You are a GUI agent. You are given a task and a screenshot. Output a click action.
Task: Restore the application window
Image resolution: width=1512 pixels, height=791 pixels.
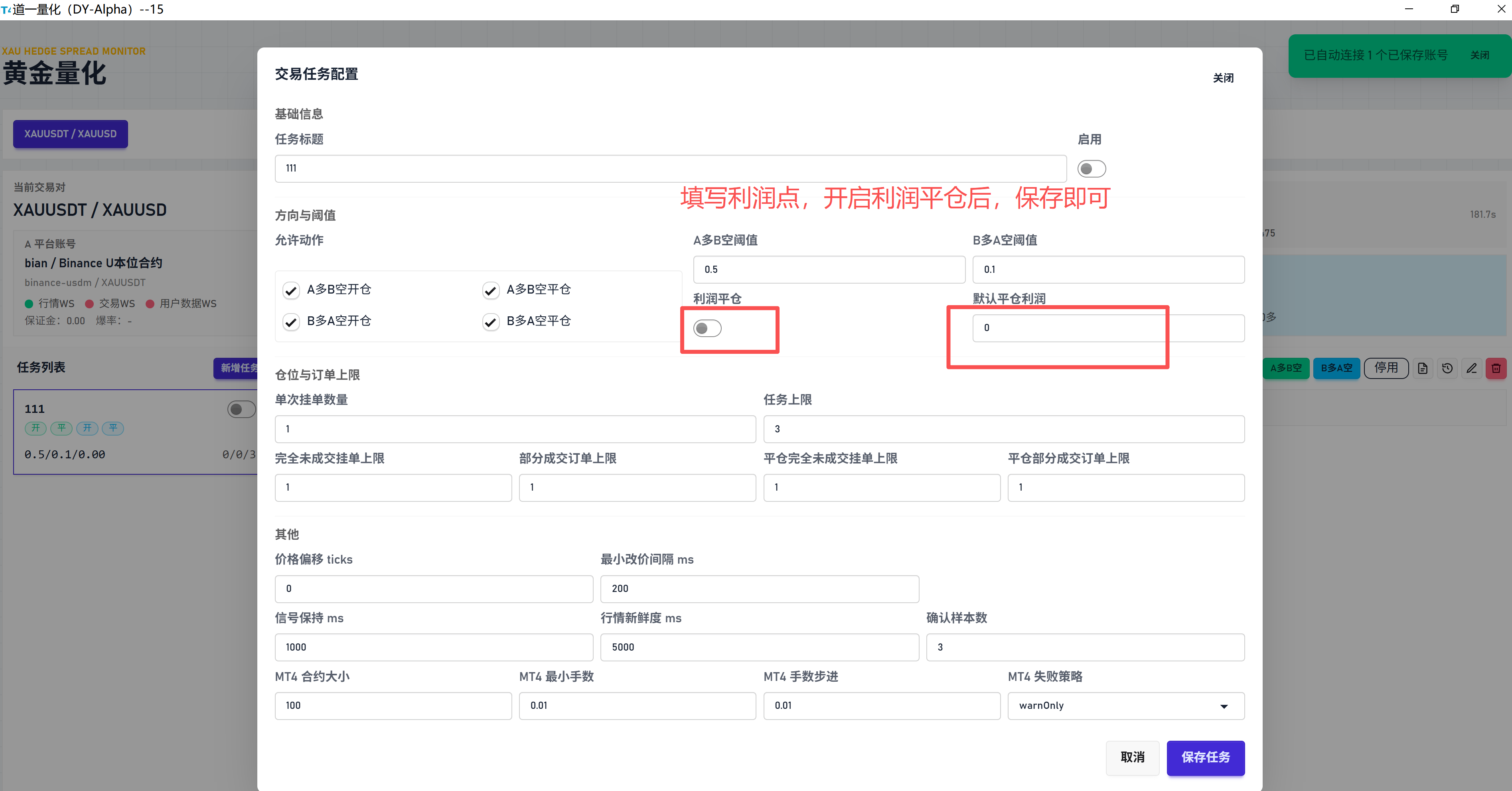click(x=1455, y=9)
